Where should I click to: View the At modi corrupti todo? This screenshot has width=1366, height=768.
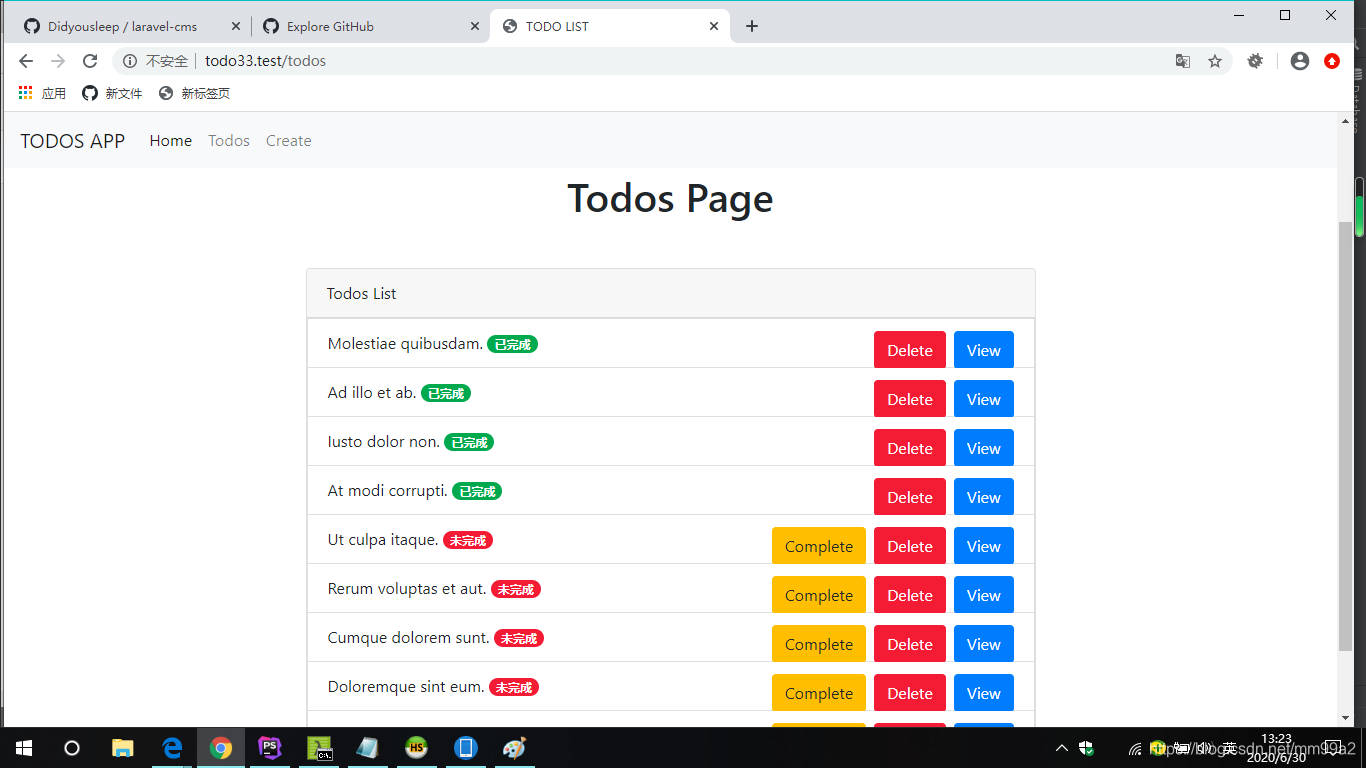pyautogui.click(x=984, y=497)
